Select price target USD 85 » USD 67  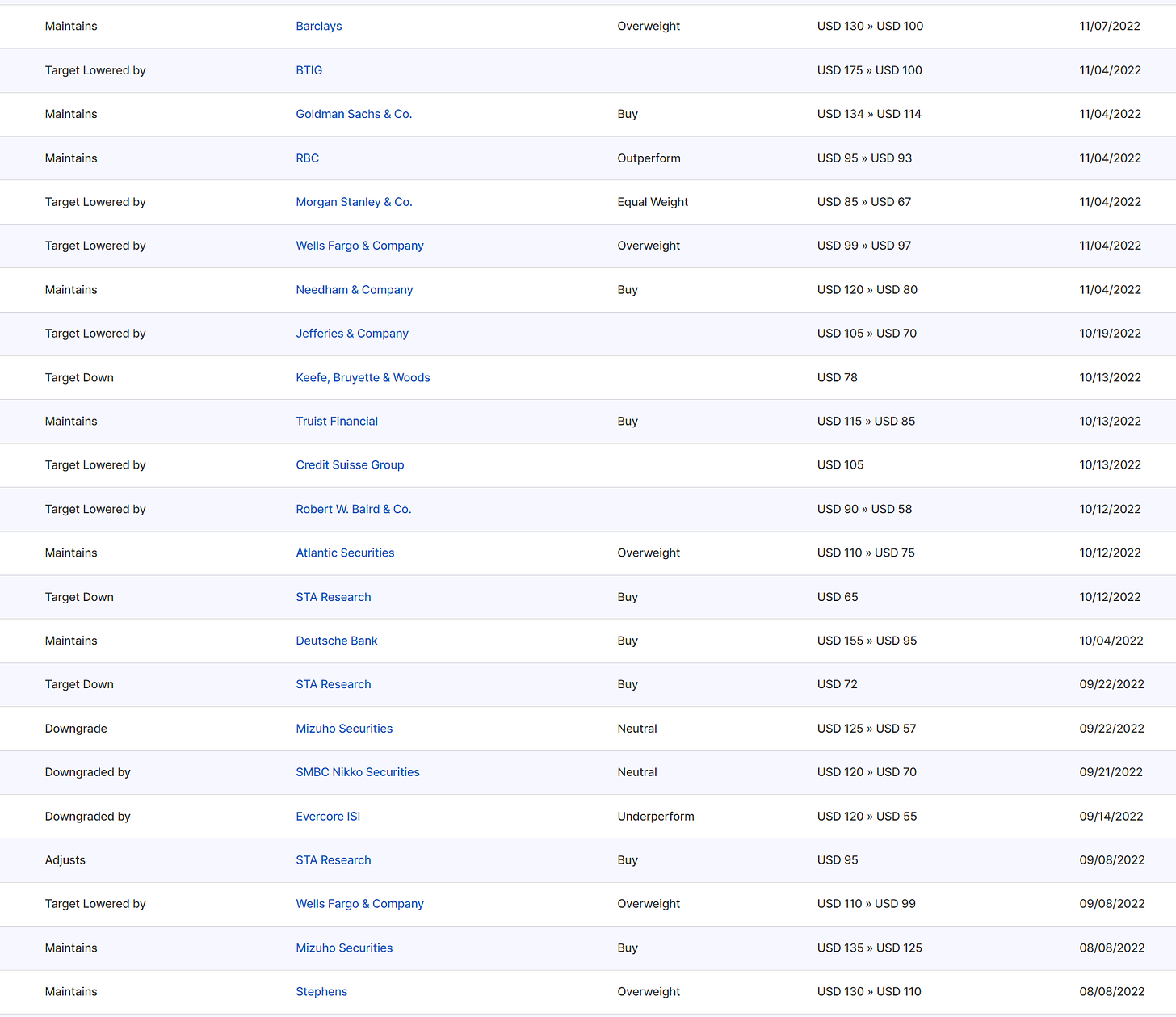(x=864, y=202)
